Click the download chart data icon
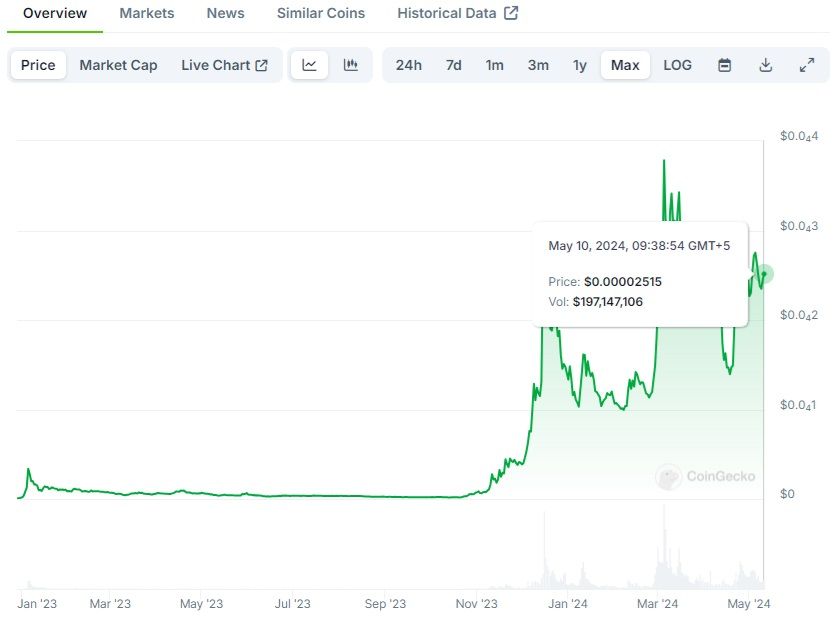Viewport: 834px width, 630px height. [x=766, y=65]
